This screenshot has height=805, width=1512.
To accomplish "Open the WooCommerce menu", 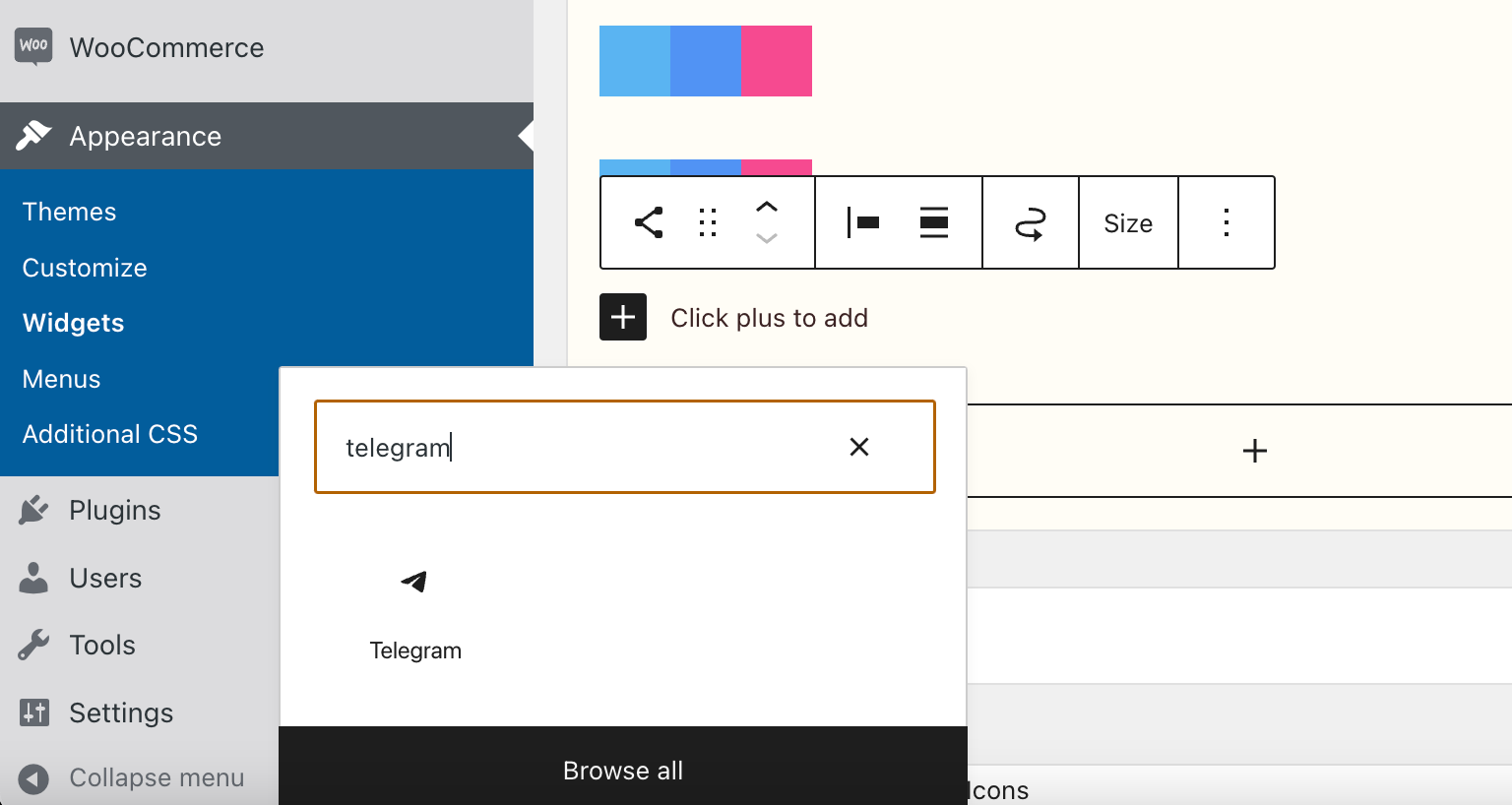I will point(266,47).
